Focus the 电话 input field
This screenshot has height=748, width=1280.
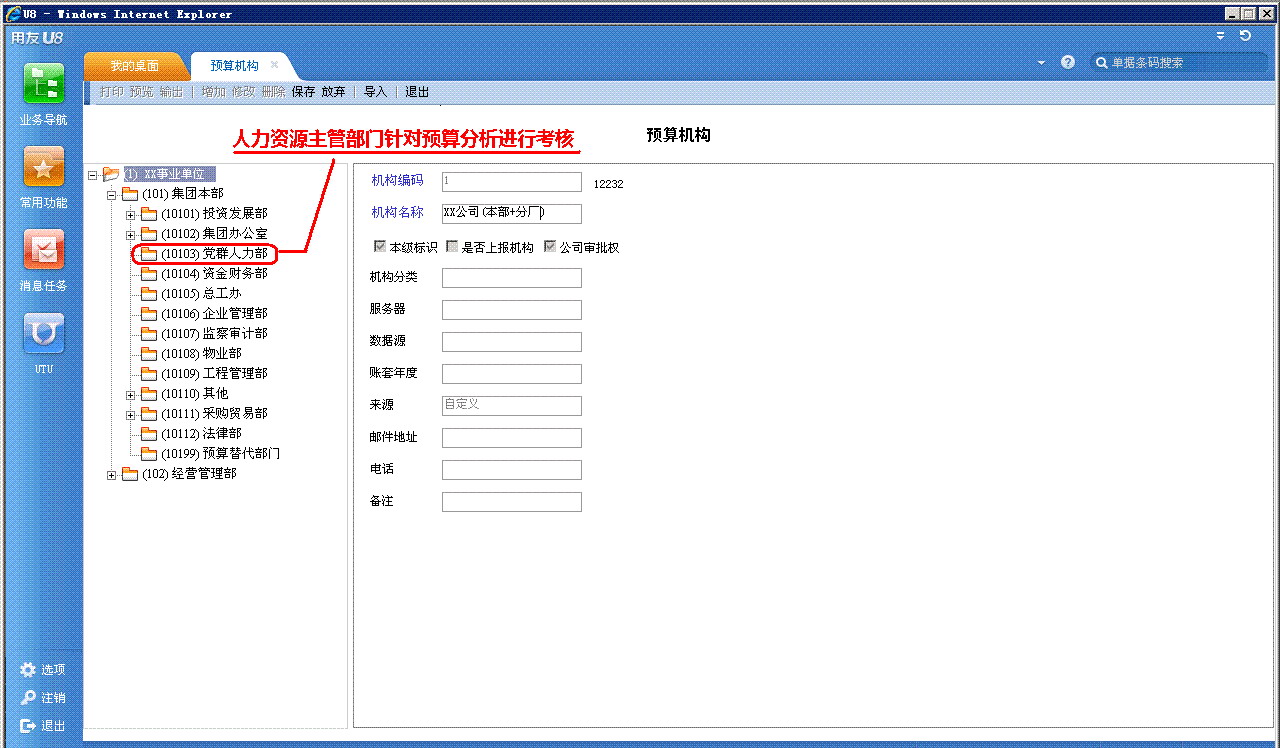coord(511,470)
